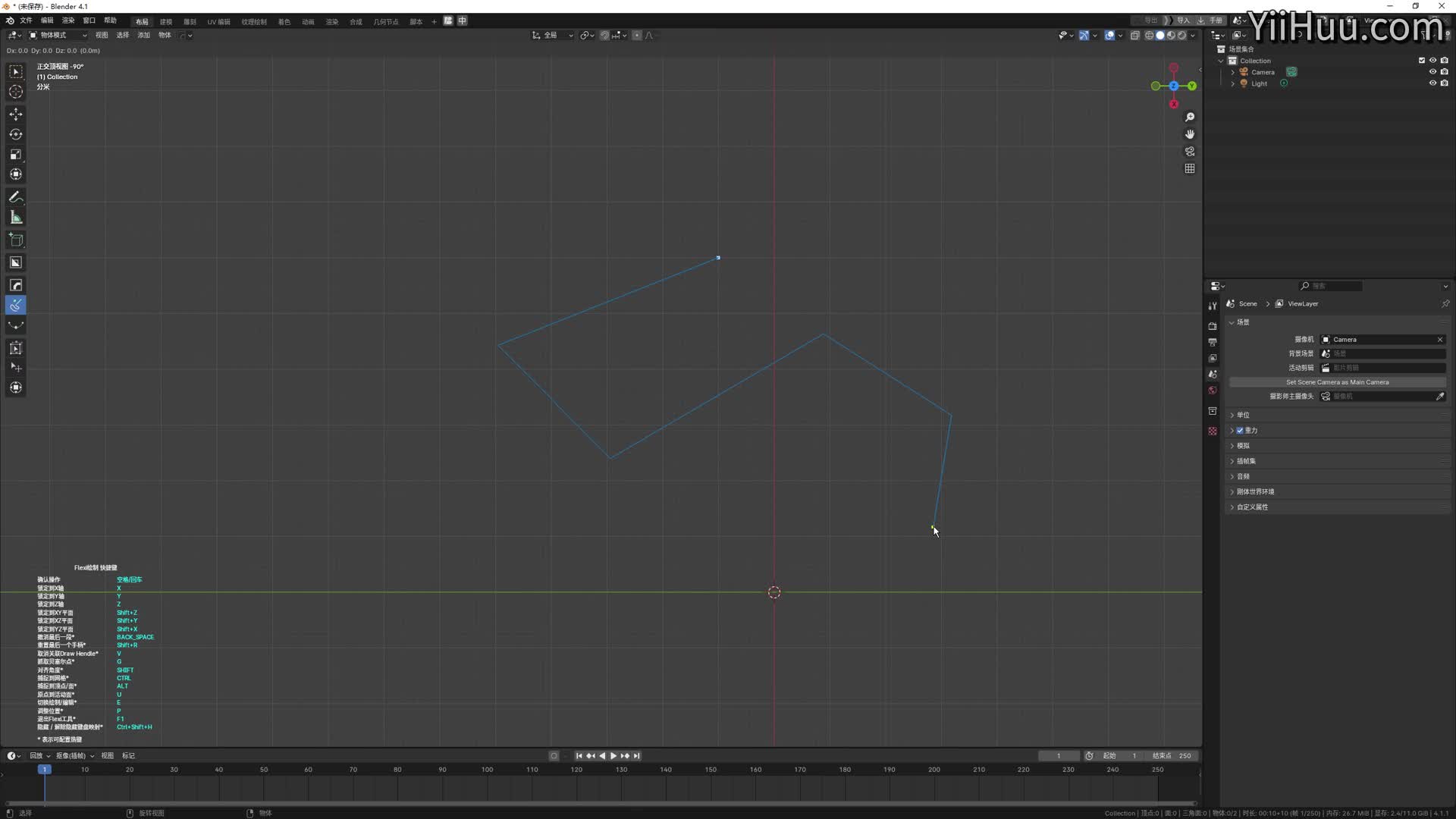Switch to the UV 编辑 workspace tab
The width and height of the screenshot is (1456, 819).
218,21
